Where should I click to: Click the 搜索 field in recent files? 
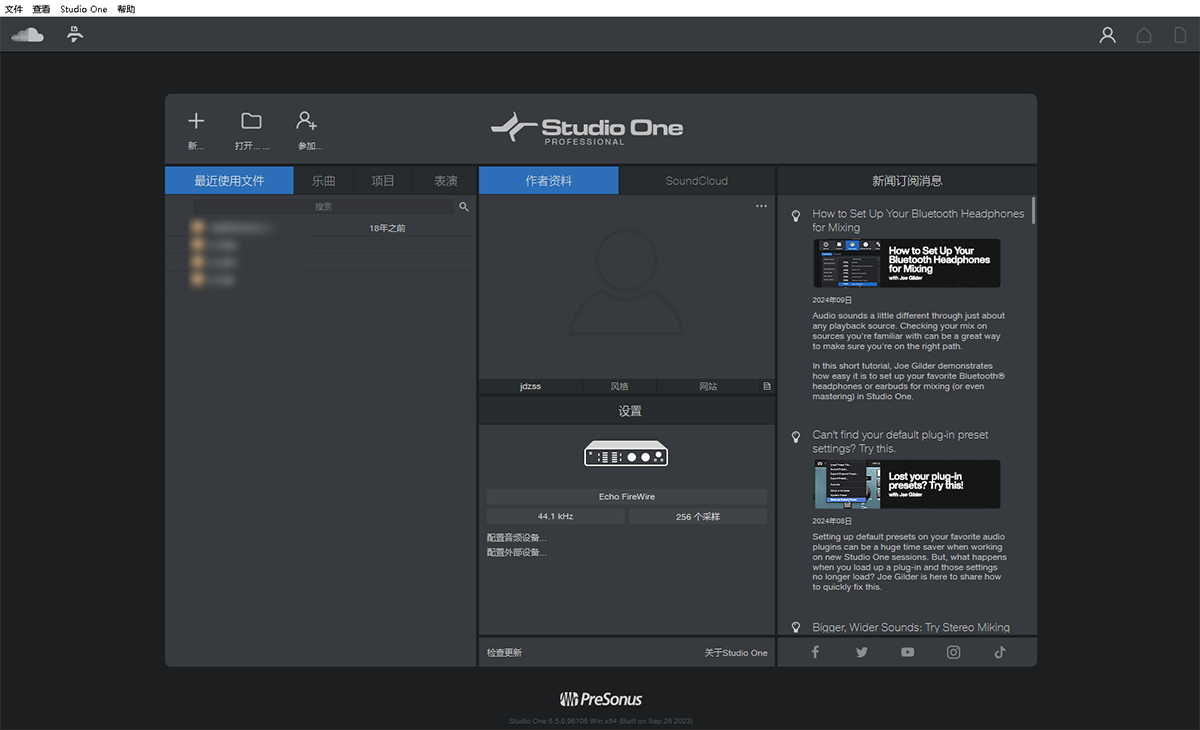click(x=323, y=207)
